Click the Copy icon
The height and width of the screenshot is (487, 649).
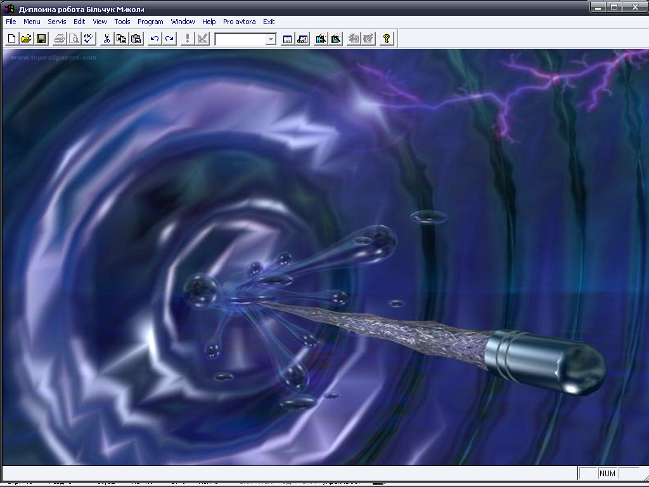[121, 39]
